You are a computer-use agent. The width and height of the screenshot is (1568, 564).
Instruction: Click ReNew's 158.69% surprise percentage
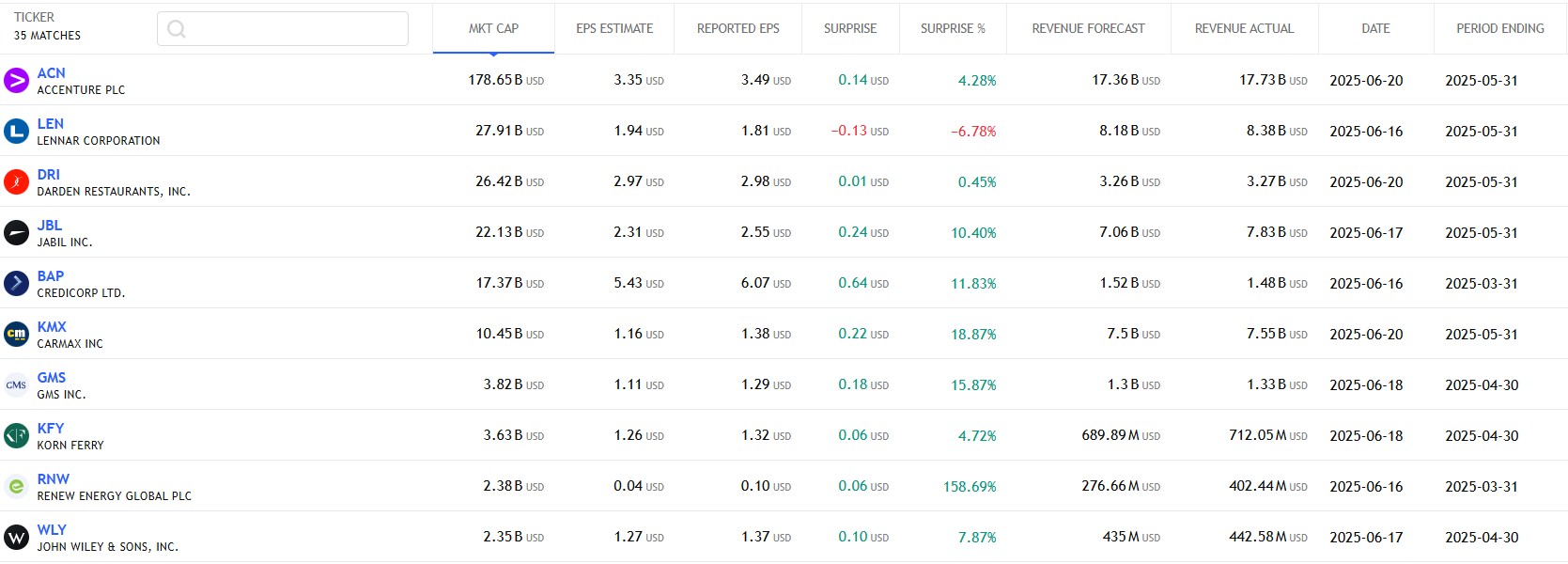coord(970,487)
